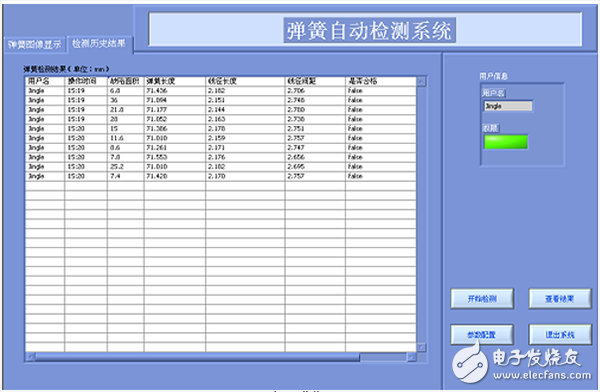Select the 操作时间 column header

click(86, 81)
